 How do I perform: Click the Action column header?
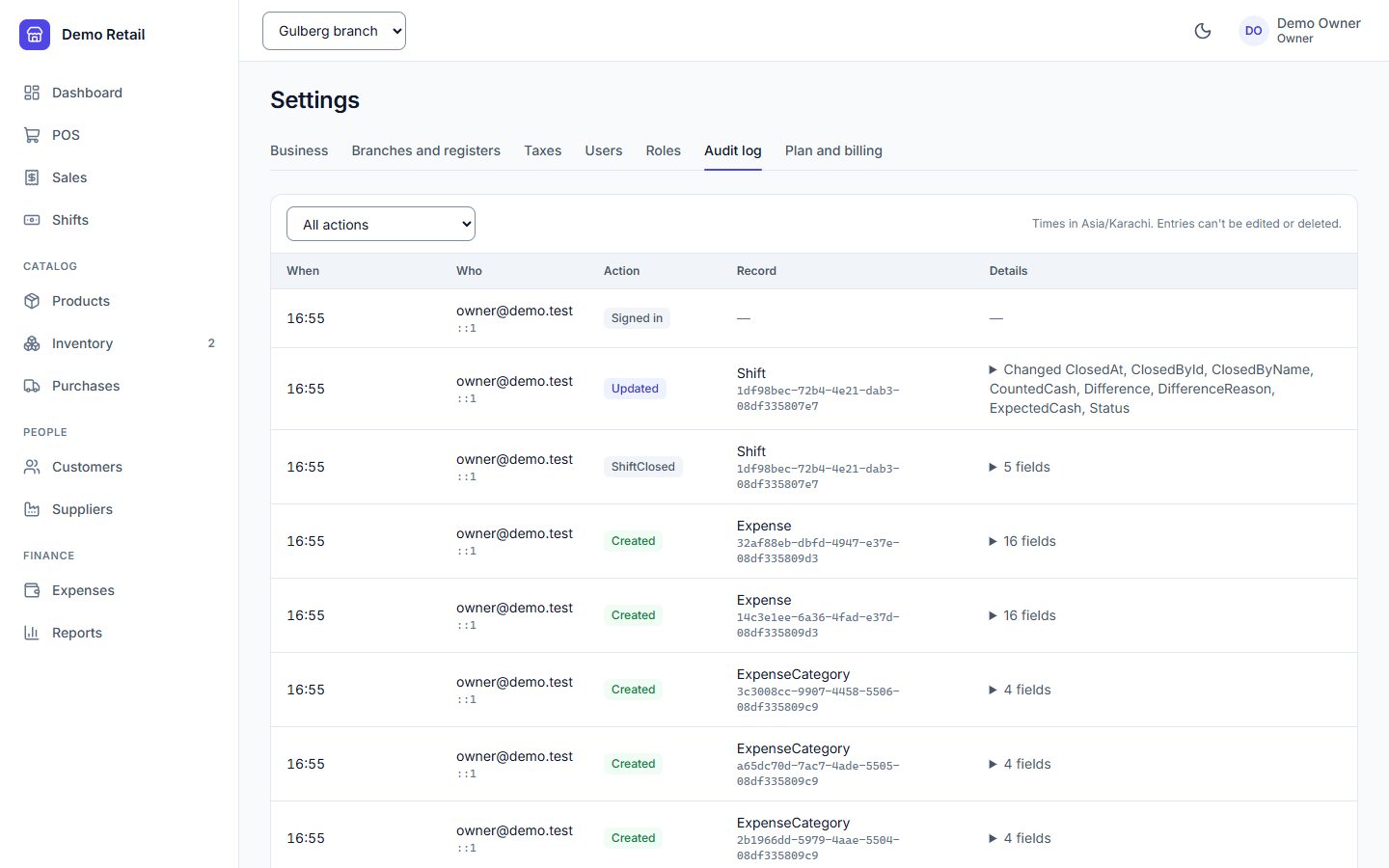point(621,271)
